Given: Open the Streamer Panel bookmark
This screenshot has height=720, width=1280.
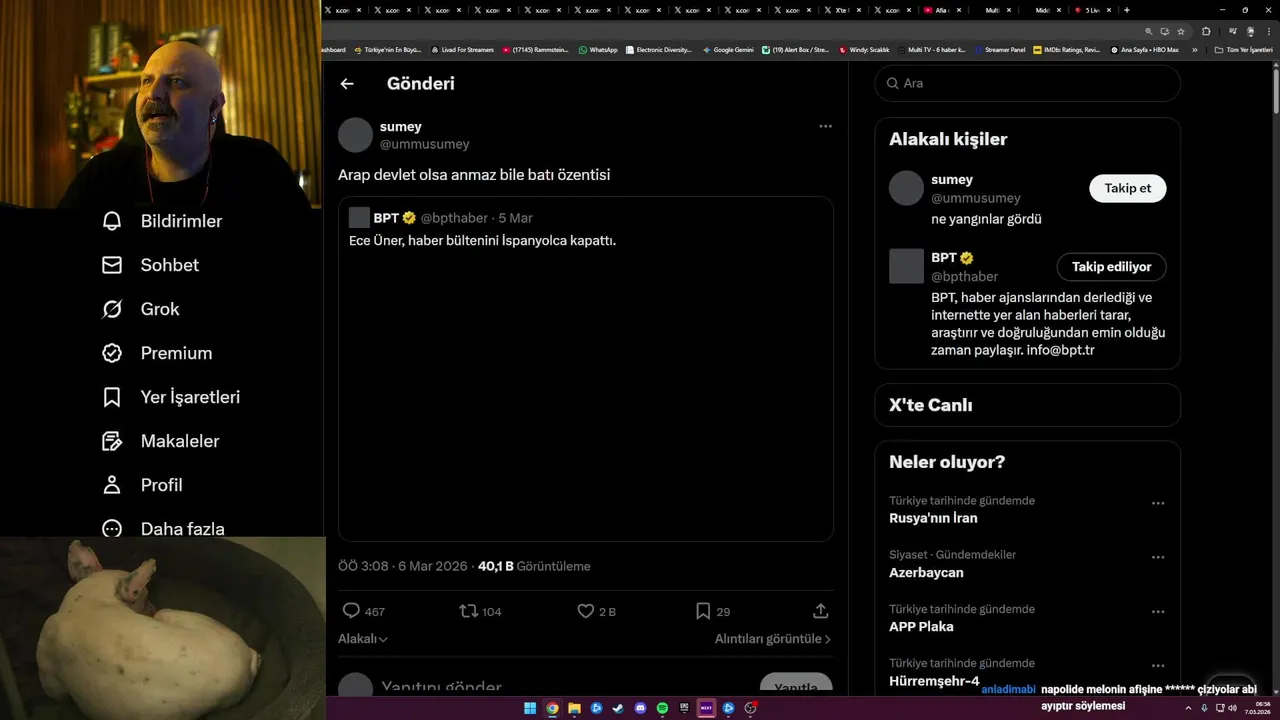Looking at the screenshot, I should pyautogui.click(x=999, y=49).
